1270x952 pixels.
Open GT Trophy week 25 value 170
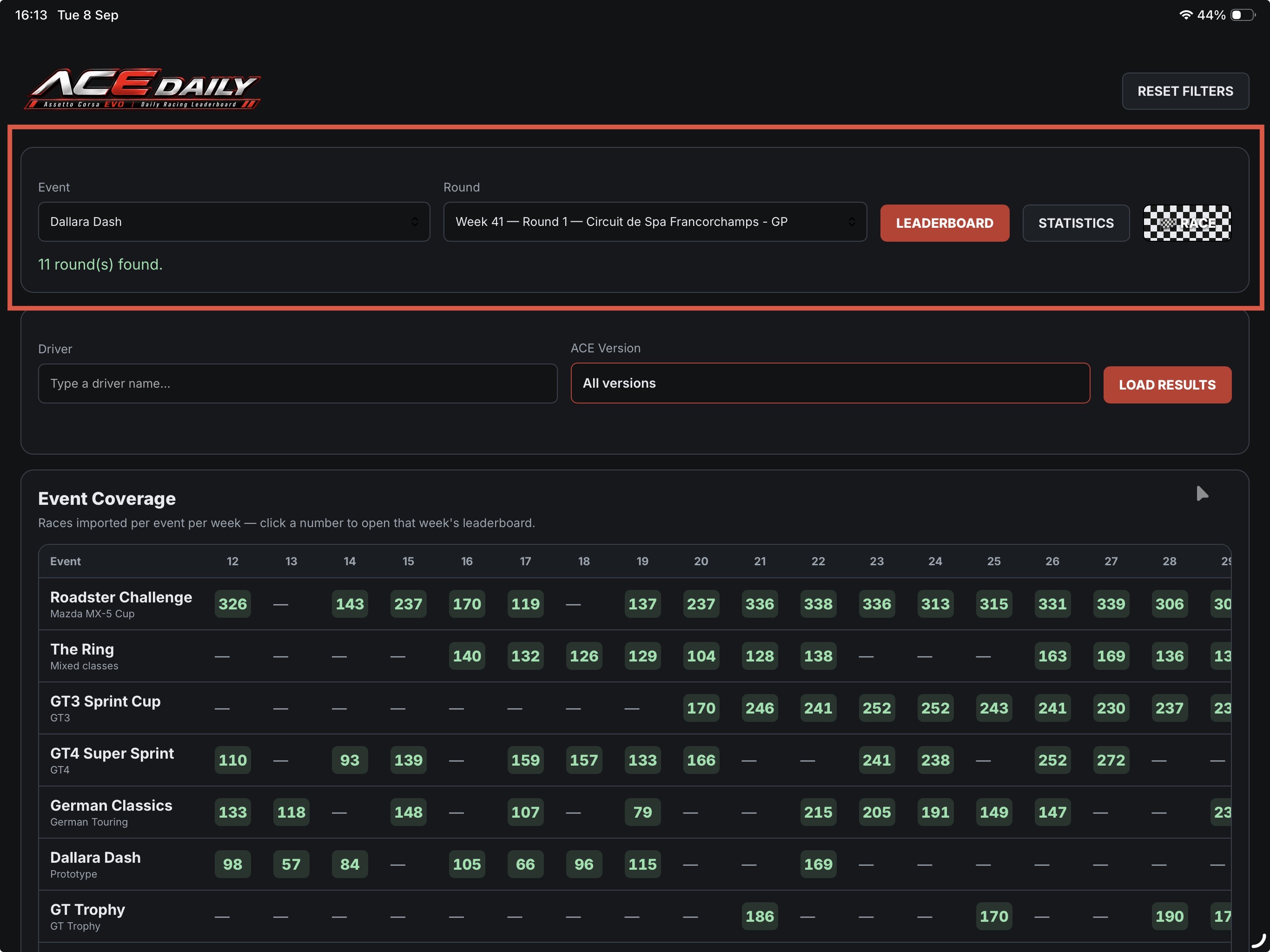pos(994,916)
